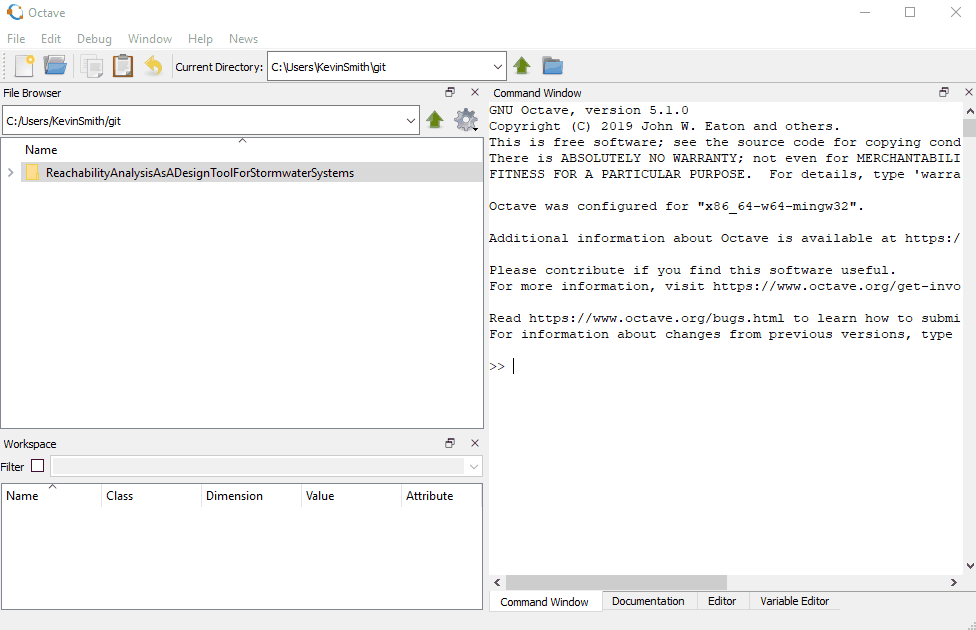This screenshot has width=976, height=630.
Task: Open the Window menu
Action: pyautogui.click(x=150, y=39)
